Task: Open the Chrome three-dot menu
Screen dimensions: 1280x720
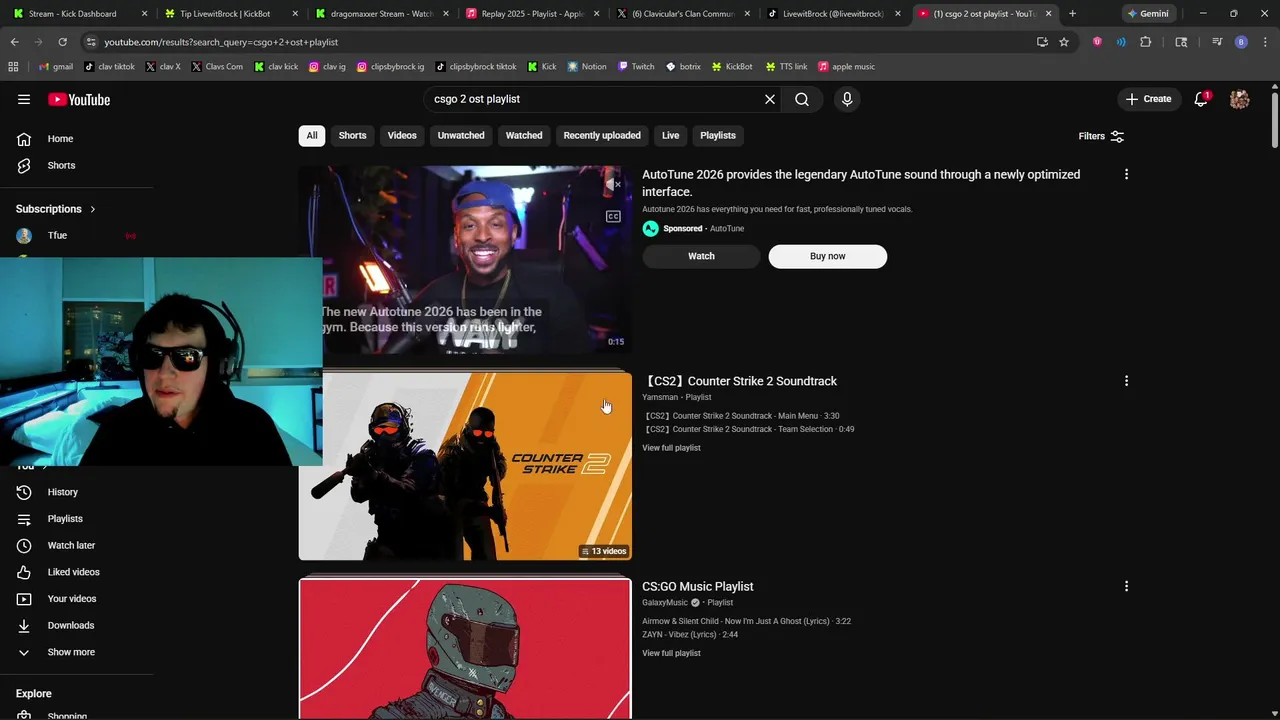Action: click(1264, 42)
